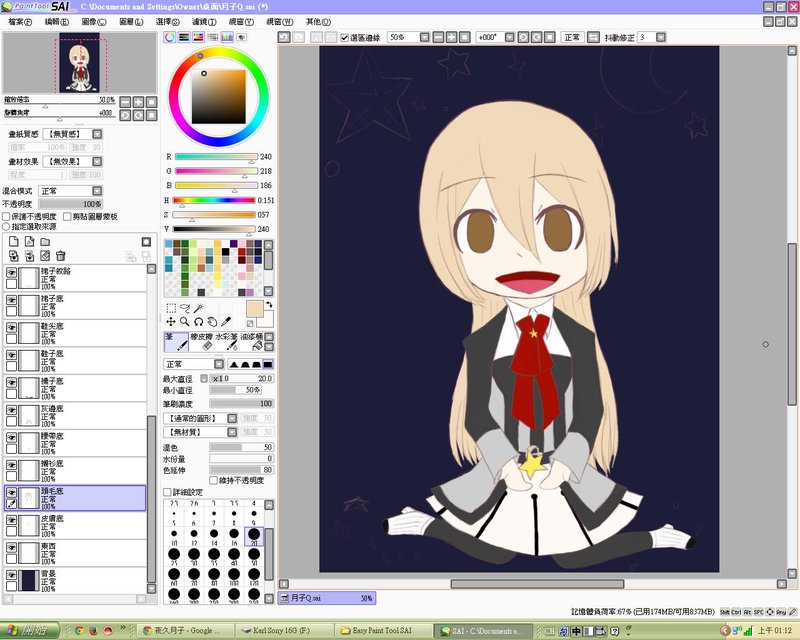
Task: Click the canvas zoom-in plus button
Action: coord(451,37)
